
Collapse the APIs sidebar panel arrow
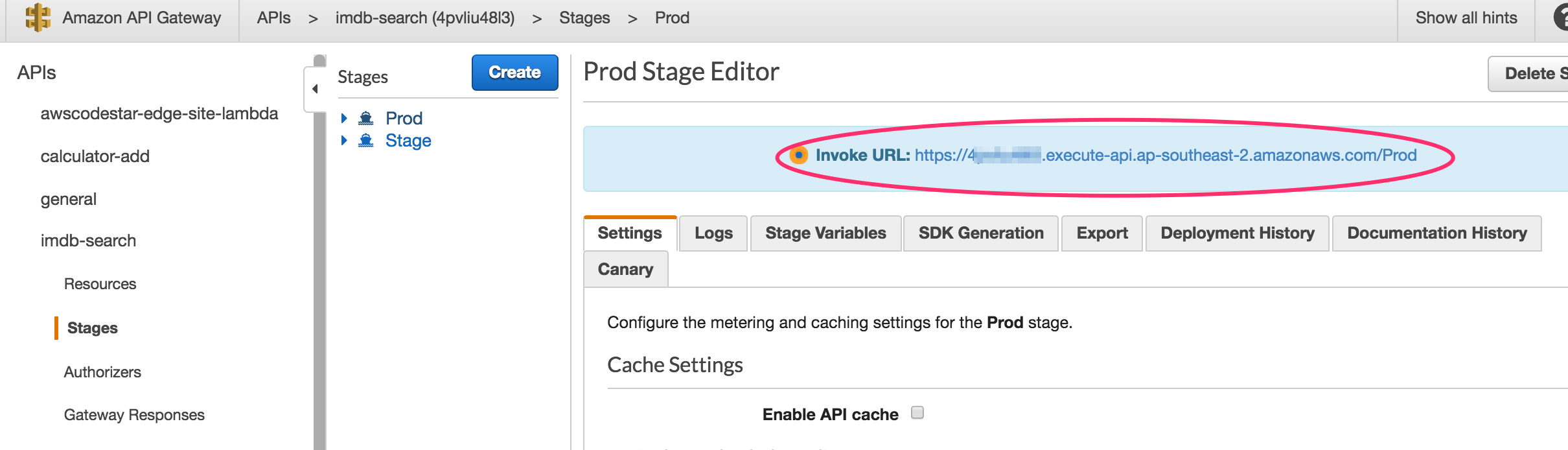[315, 89]
